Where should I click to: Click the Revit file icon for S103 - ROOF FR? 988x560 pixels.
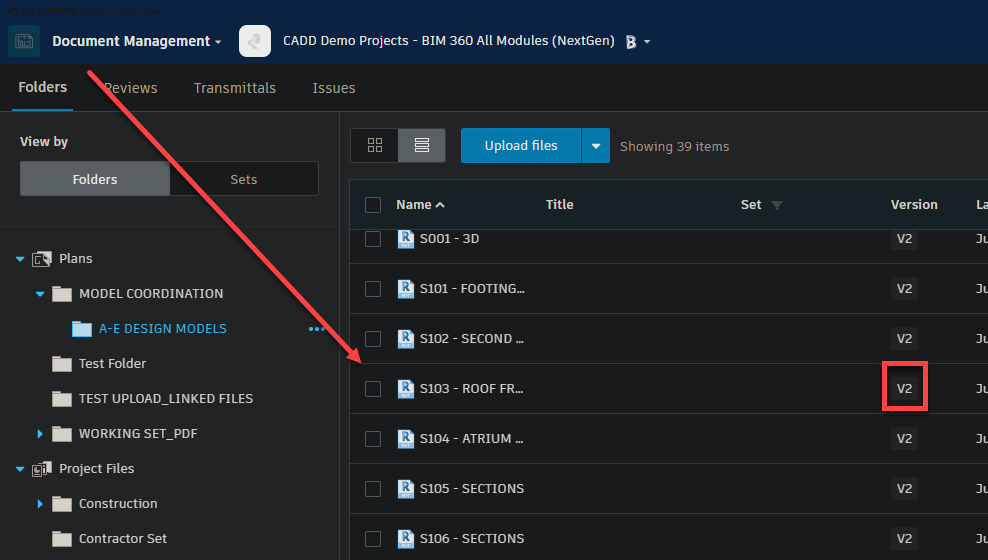coord(406,389)
